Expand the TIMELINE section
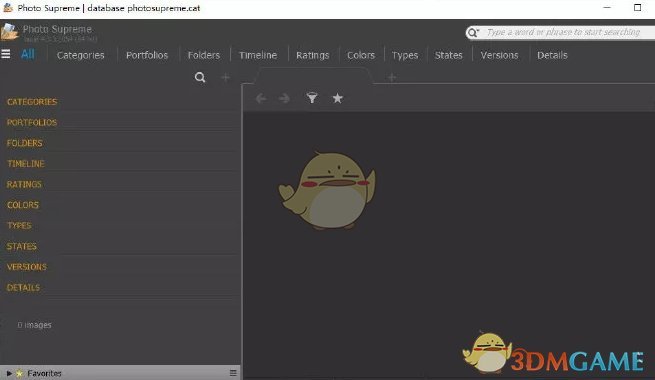655x380 pixels. [x=26, y=164]
